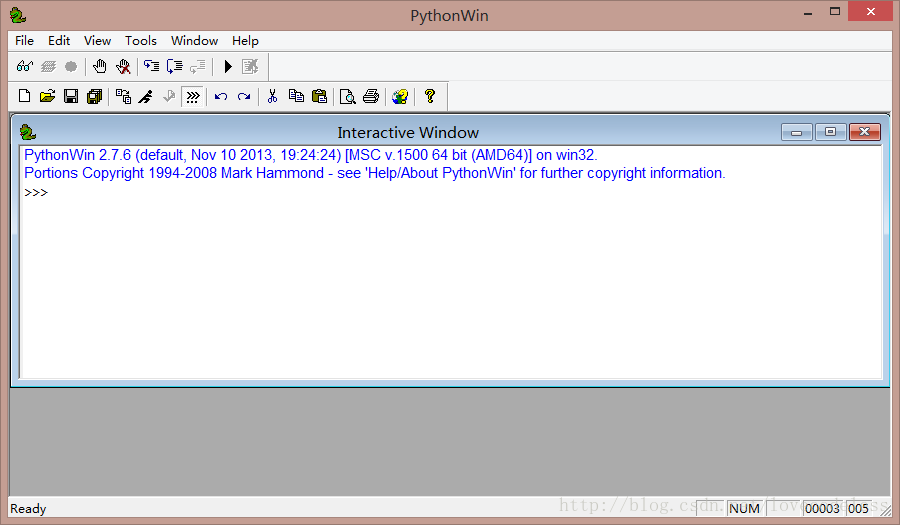Screen dimensions: 900x525
Task: Click the PythonWin app icon in title bar
Action: 18,15
